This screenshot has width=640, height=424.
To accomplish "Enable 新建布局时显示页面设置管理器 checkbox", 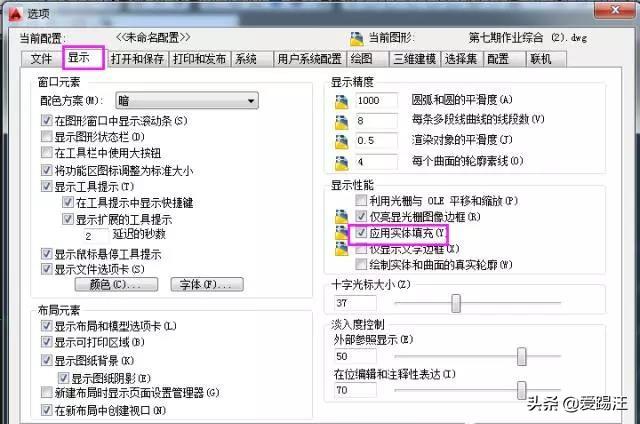I will point(47,393).
